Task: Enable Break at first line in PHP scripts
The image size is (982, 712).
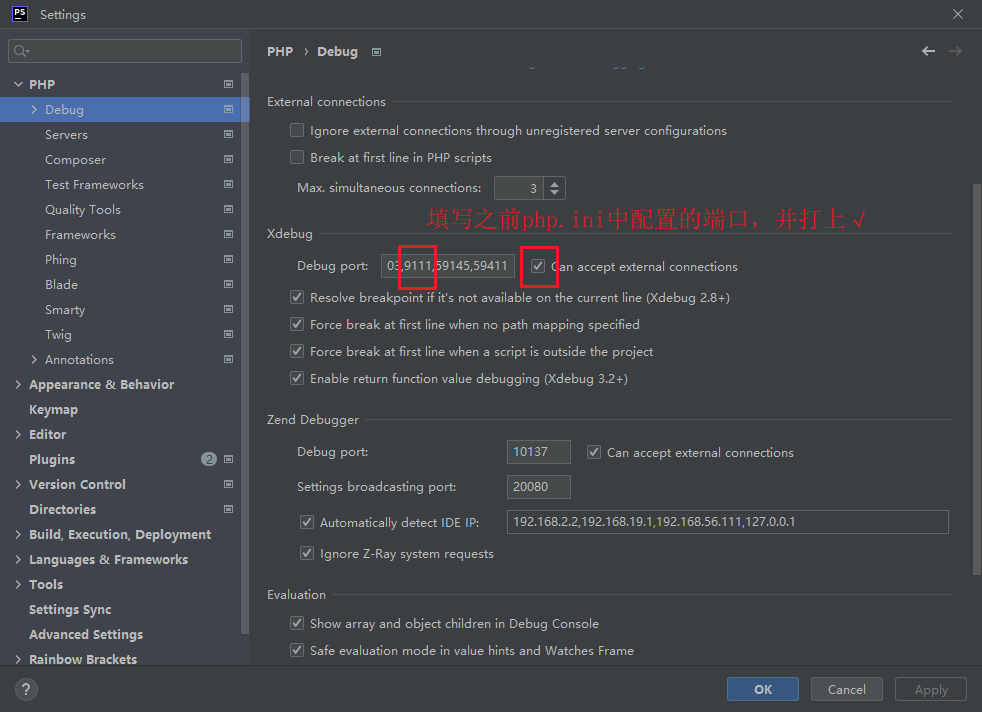Action: [x=297, y=157]
